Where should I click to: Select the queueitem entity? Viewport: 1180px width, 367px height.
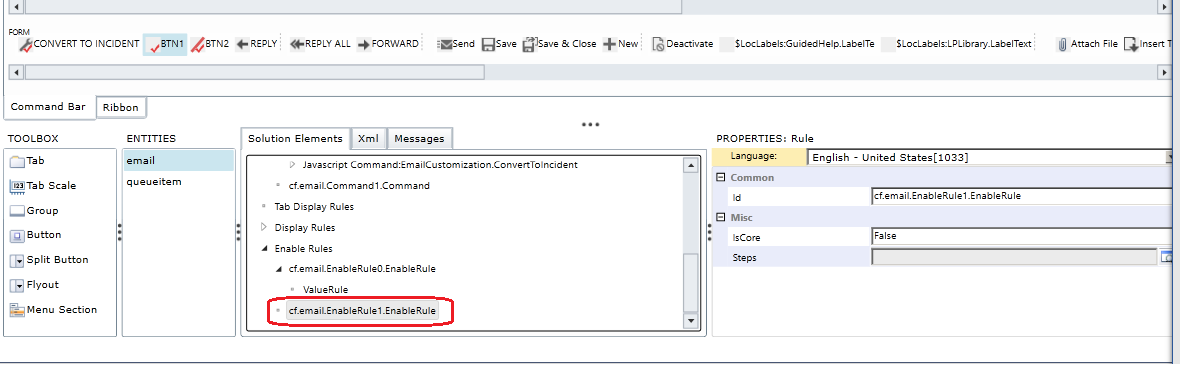tap(178, 181)
